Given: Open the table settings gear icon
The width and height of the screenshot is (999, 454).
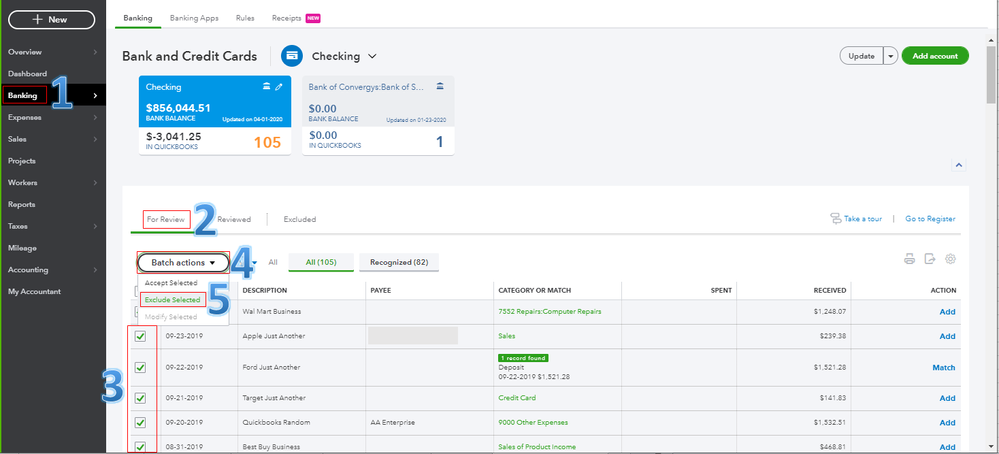Looking at the screenshot, I should [x=950, y=259].
